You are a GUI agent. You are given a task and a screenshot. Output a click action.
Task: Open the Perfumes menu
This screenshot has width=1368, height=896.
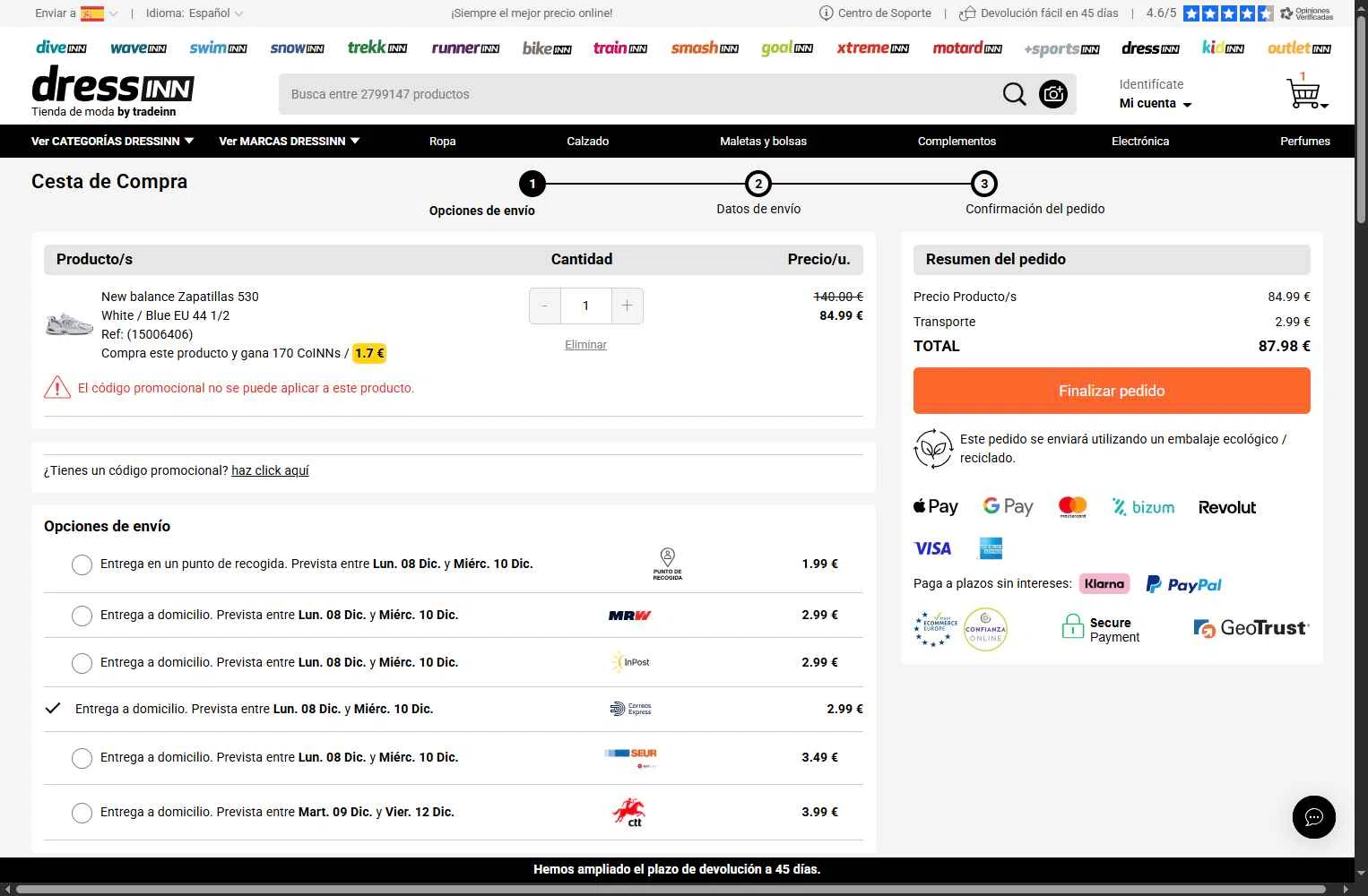tap(1305, 142)
